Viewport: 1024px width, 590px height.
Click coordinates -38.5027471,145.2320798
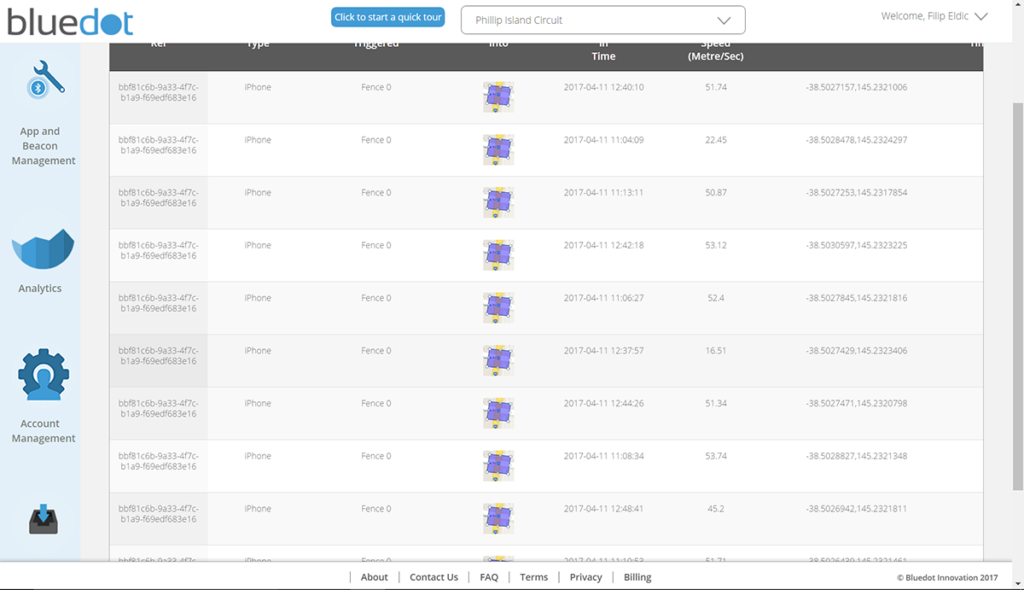[856, 403]
